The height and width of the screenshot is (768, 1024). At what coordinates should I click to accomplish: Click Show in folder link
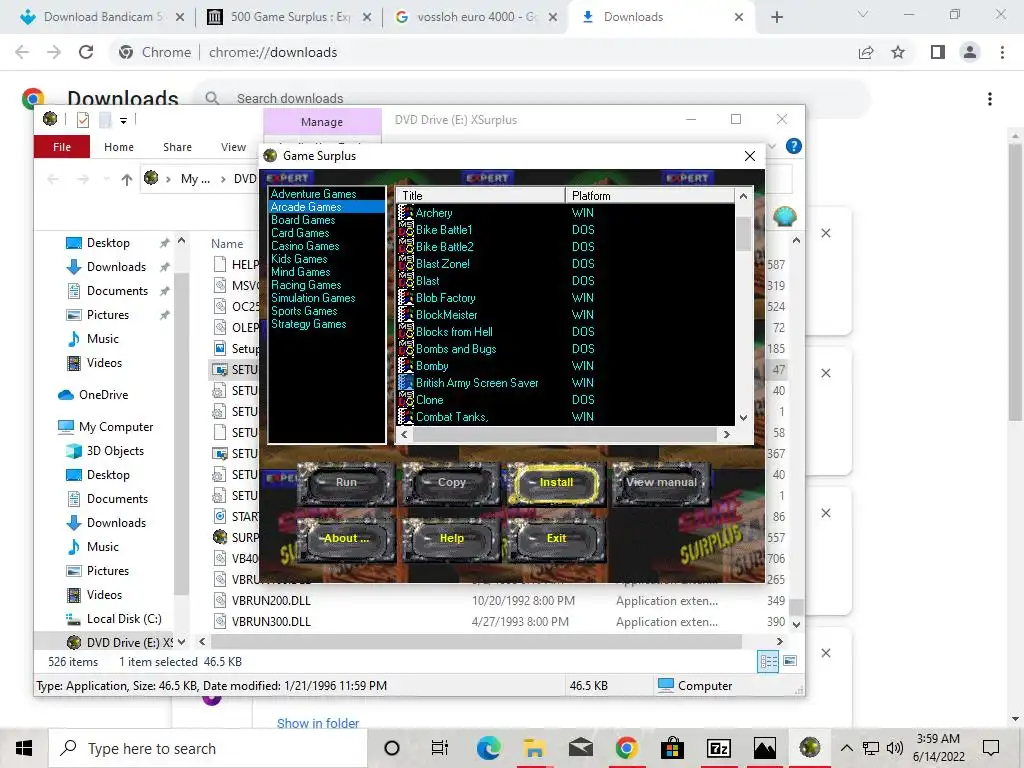tap(318, 723)
